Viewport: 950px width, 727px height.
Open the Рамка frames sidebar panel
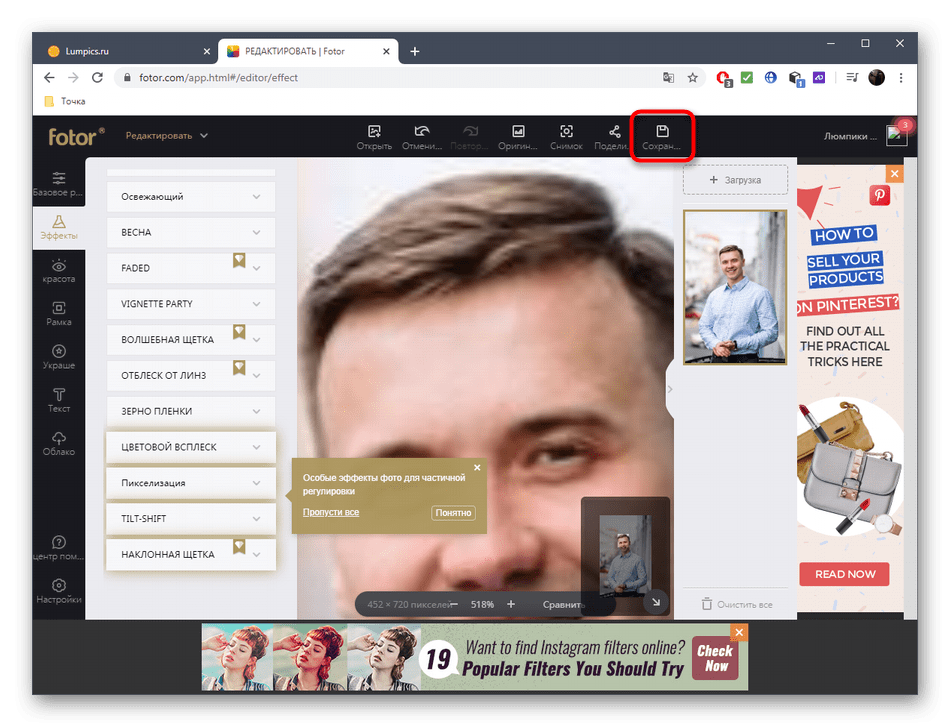tap(59, 314)
